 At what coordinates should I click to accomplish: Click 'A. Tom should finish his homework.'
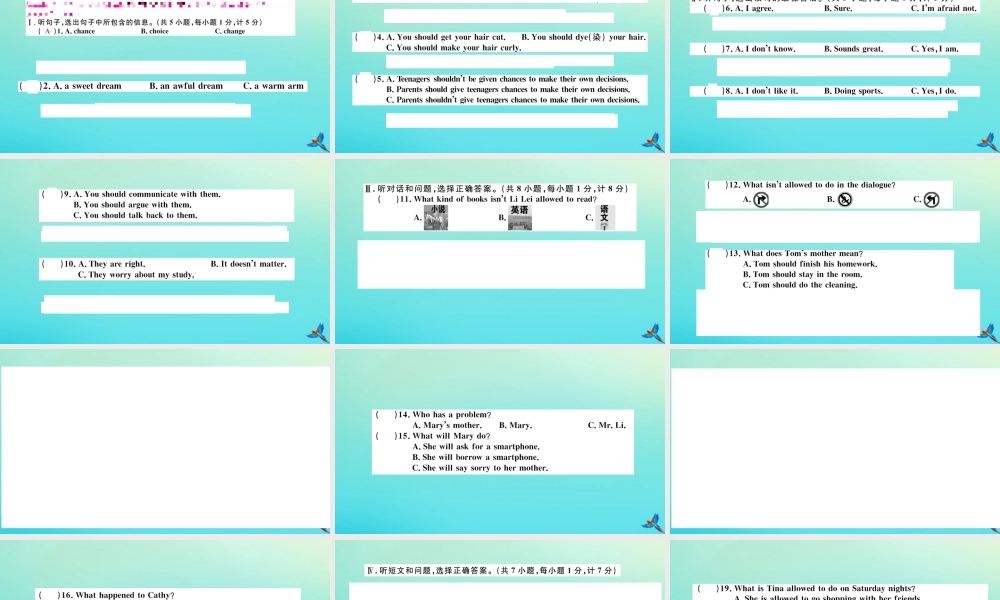point(810,264)
